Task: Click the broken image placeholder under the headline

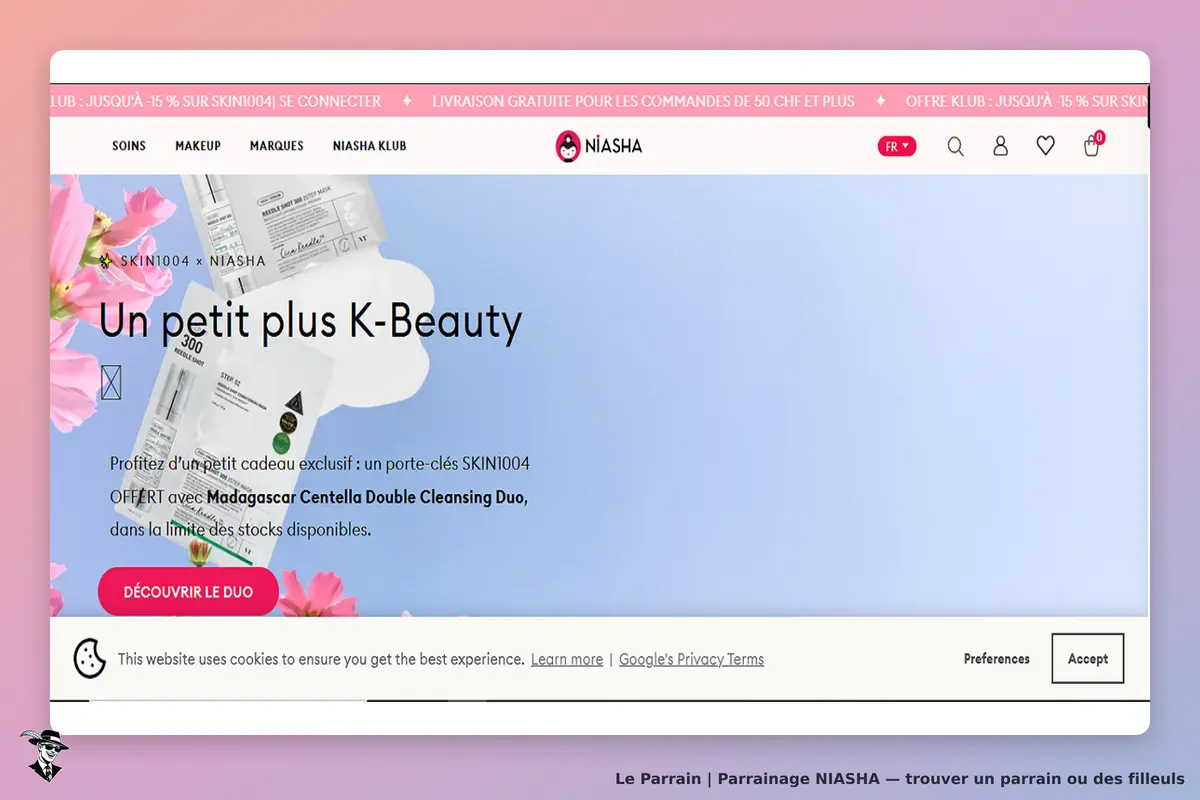Action: pos(111,382)
